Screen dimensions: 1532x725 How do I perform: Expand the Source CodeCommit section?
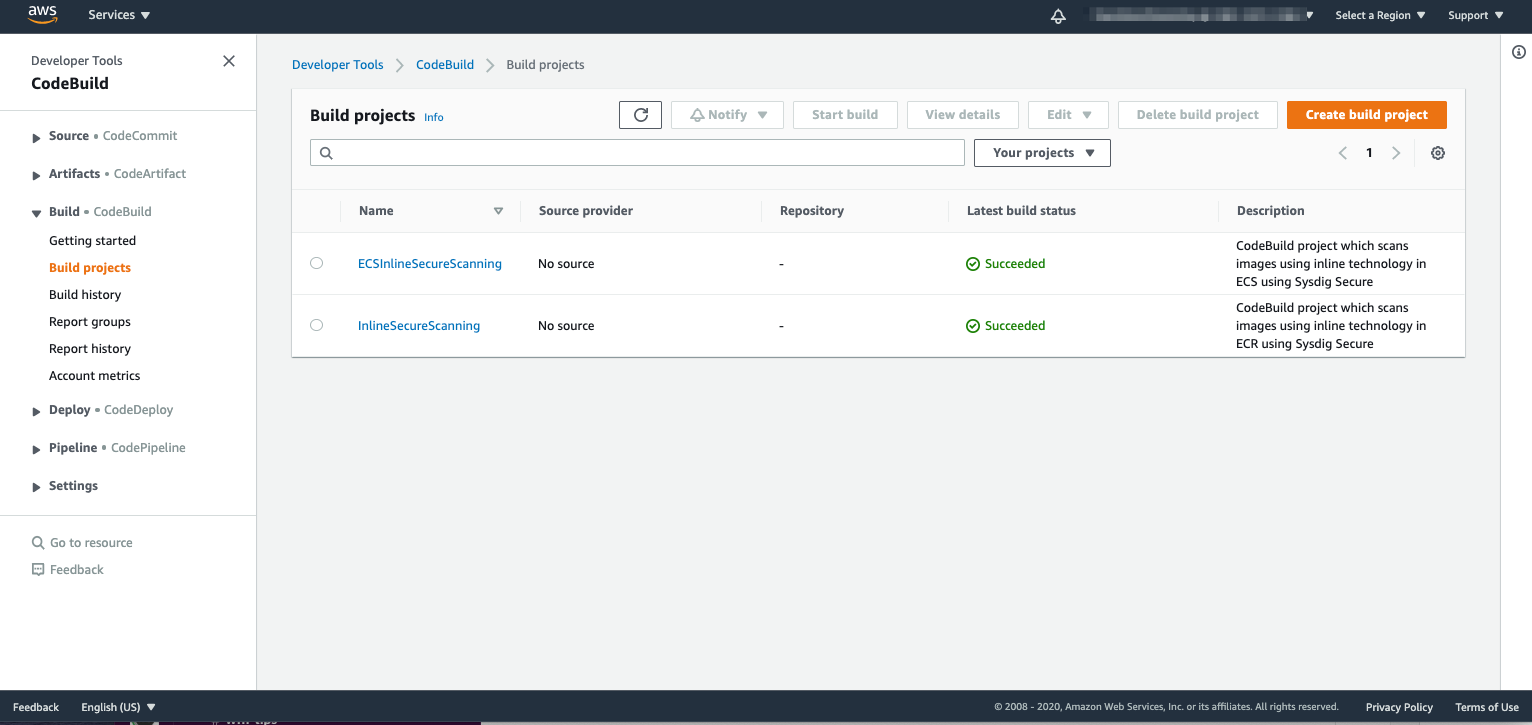click(36, 137)
